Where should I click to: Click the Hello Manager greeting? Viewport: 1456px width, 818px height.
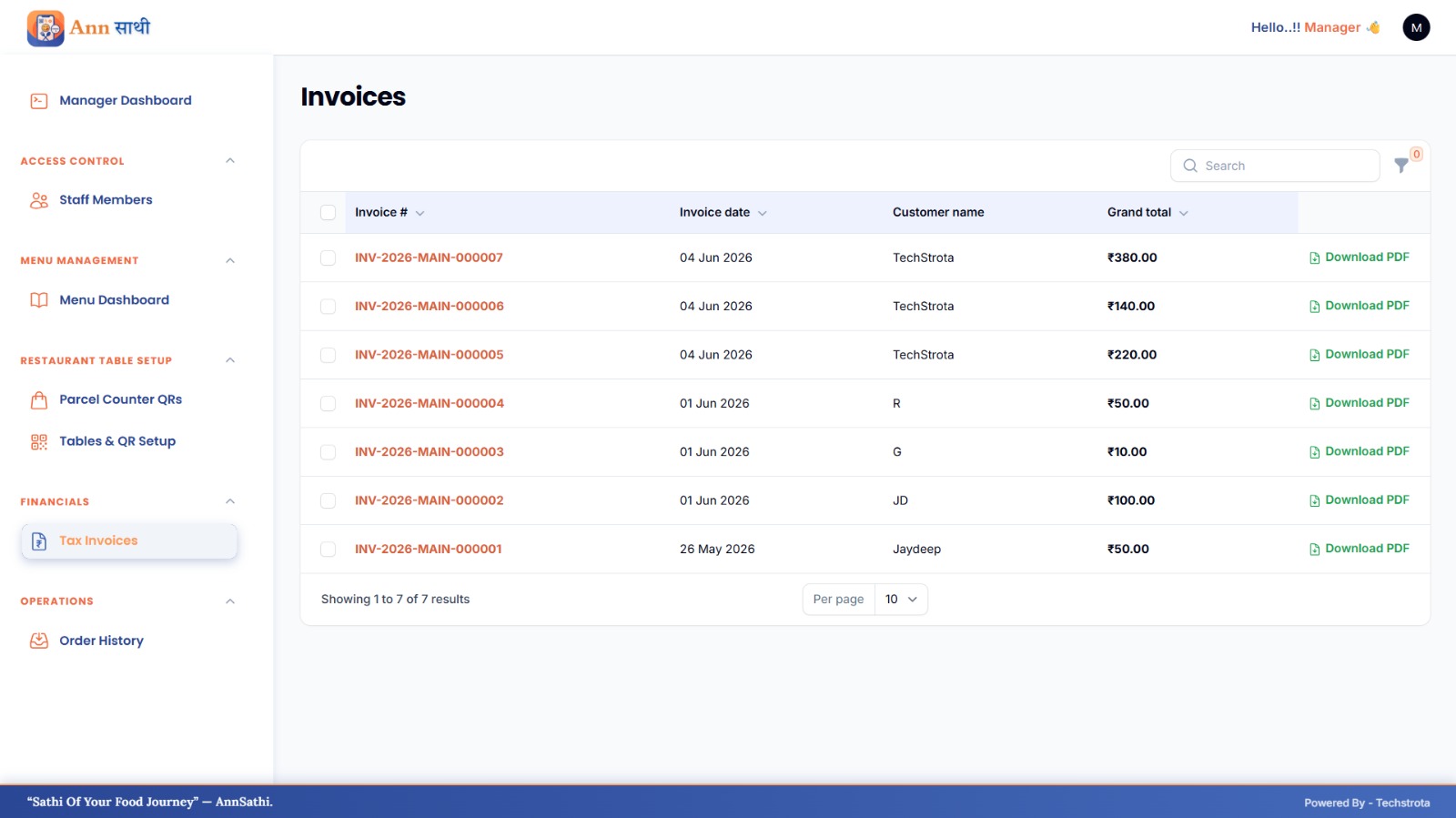click(1315, 27)
